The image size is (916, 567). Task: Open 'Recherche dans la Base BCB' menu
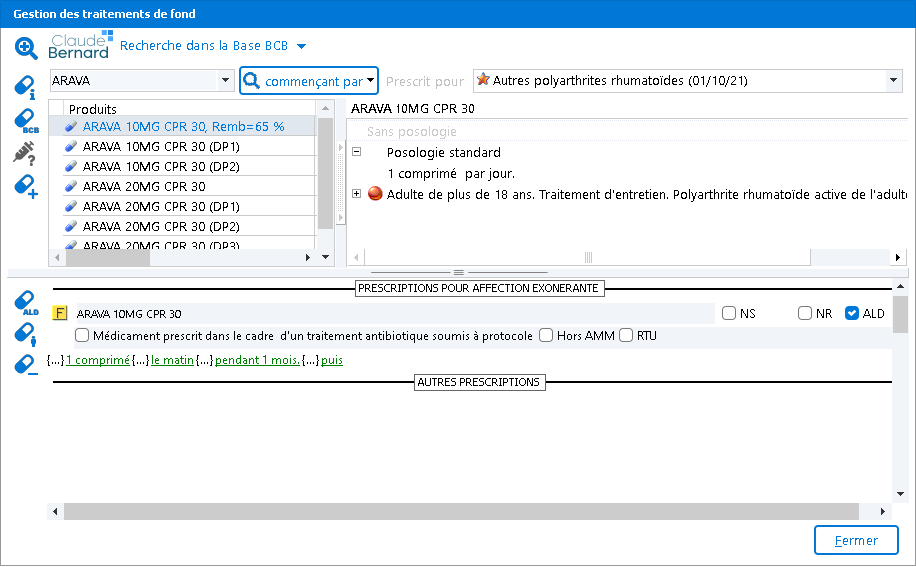[x=212, y=46]
